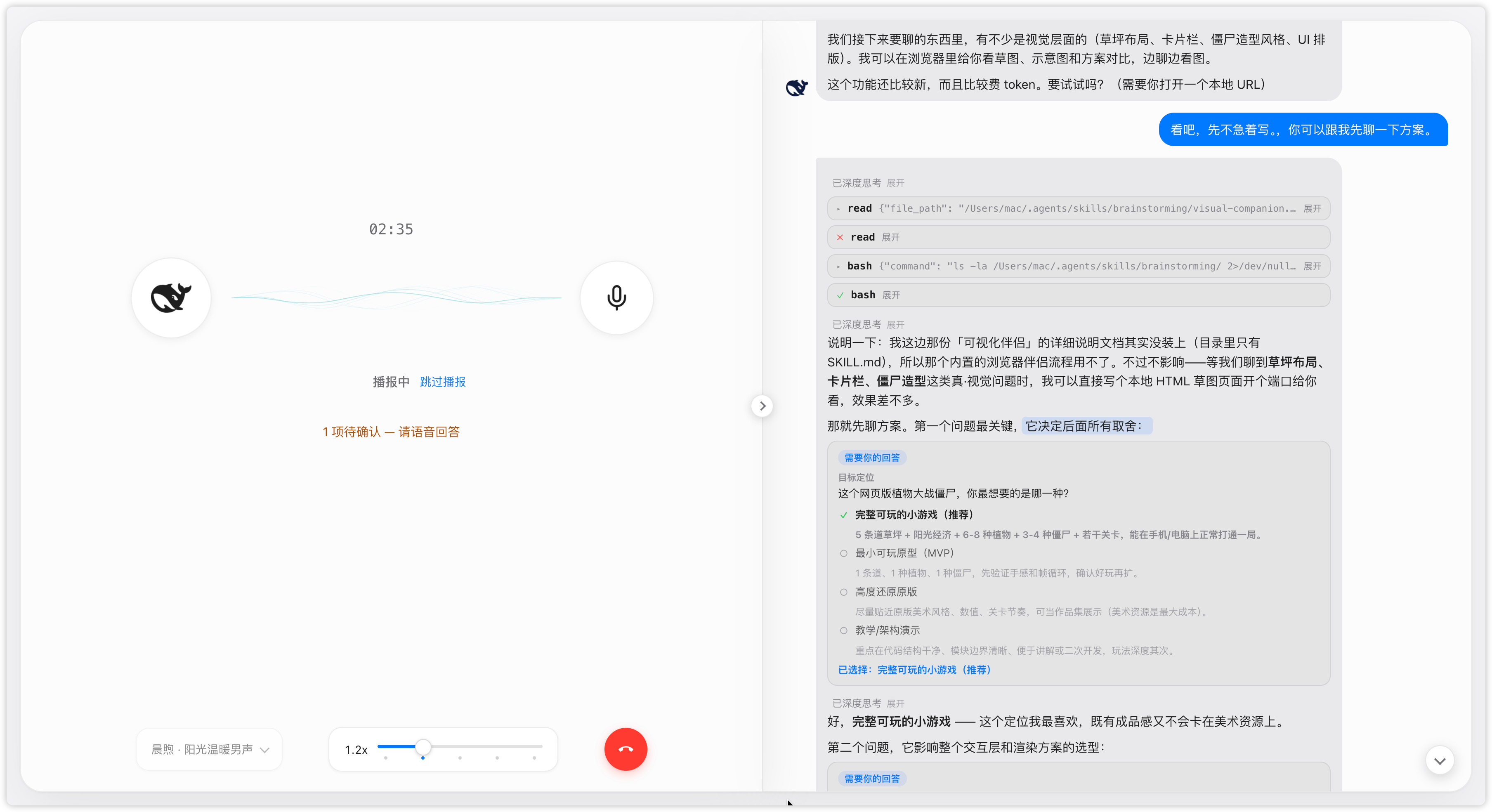Click the 播报中 status text
Image resolution: width=1492 pixels, height=812 pixels.
pos(391,382)
